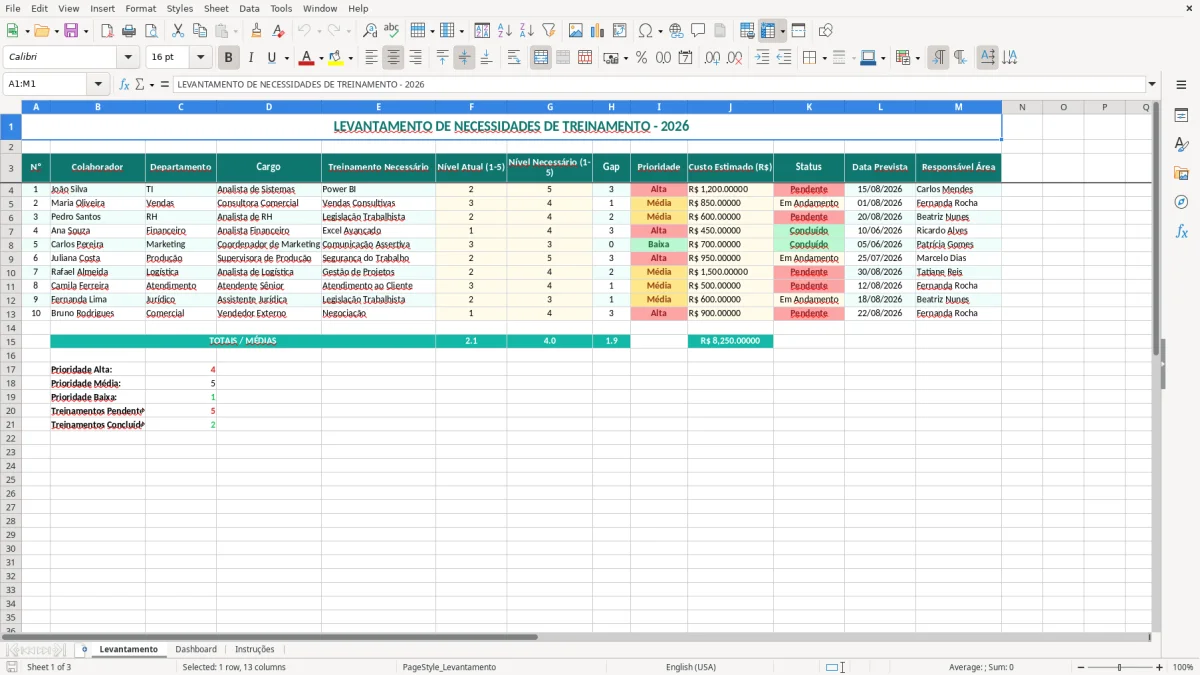Click the zoom slider

[1120, 667]
